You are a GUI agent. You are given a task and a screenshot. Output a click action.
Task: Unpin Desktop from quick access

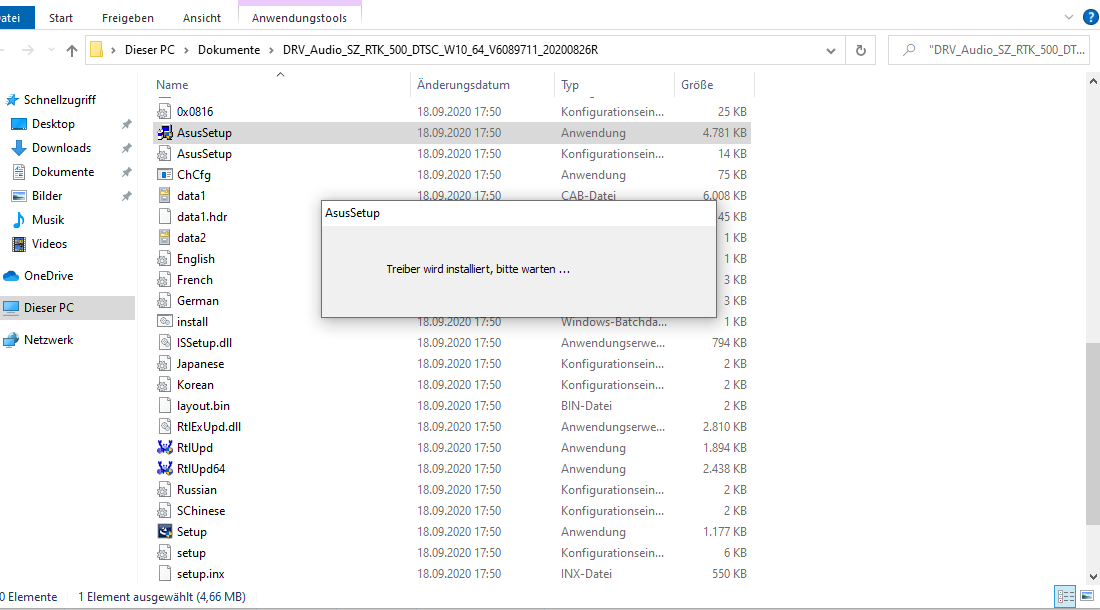coord(126,124)
